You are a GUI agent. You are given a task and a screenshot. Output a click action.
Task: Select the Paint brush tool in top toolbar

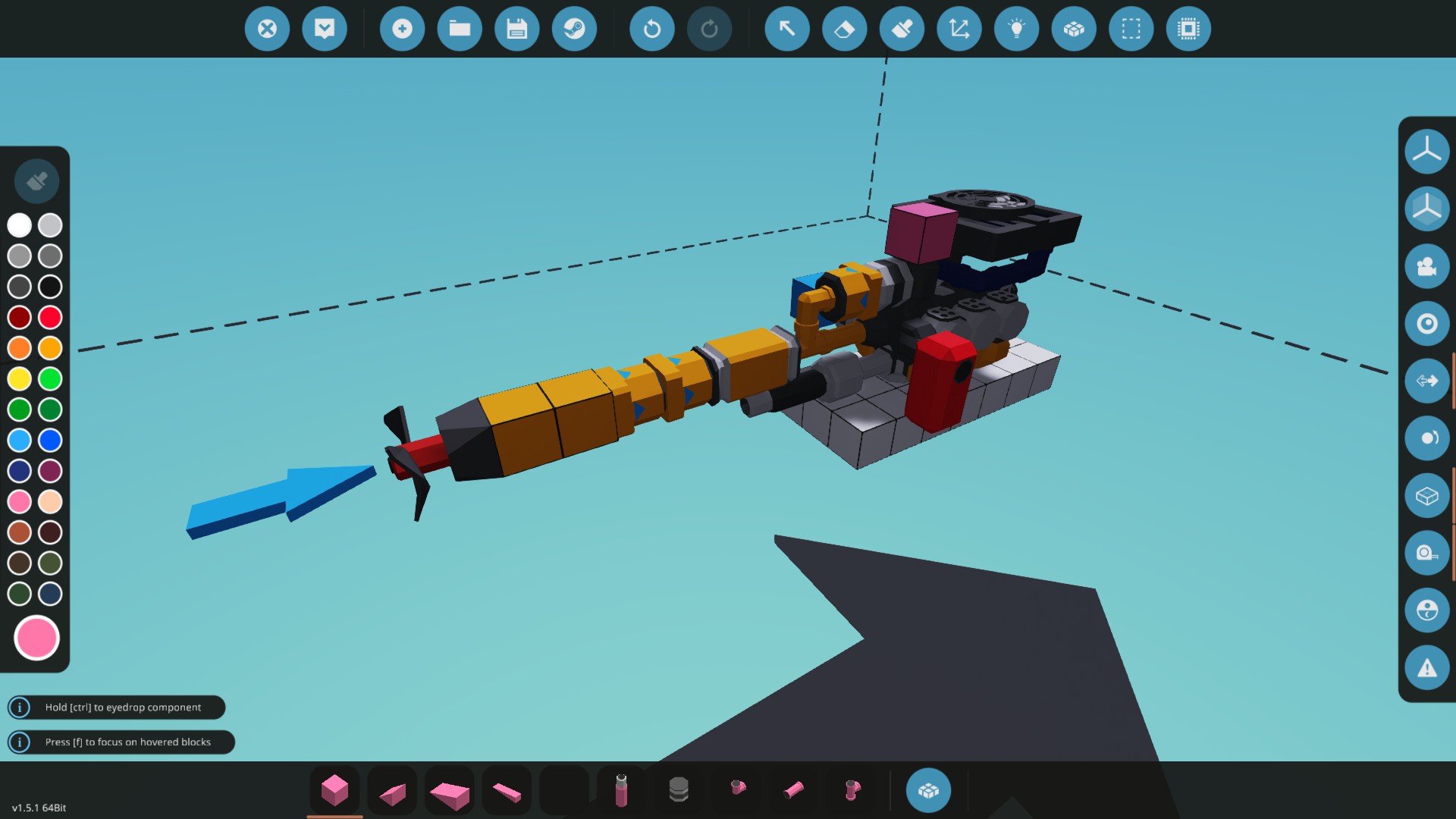pyautogui.click(x=902, y=29)
